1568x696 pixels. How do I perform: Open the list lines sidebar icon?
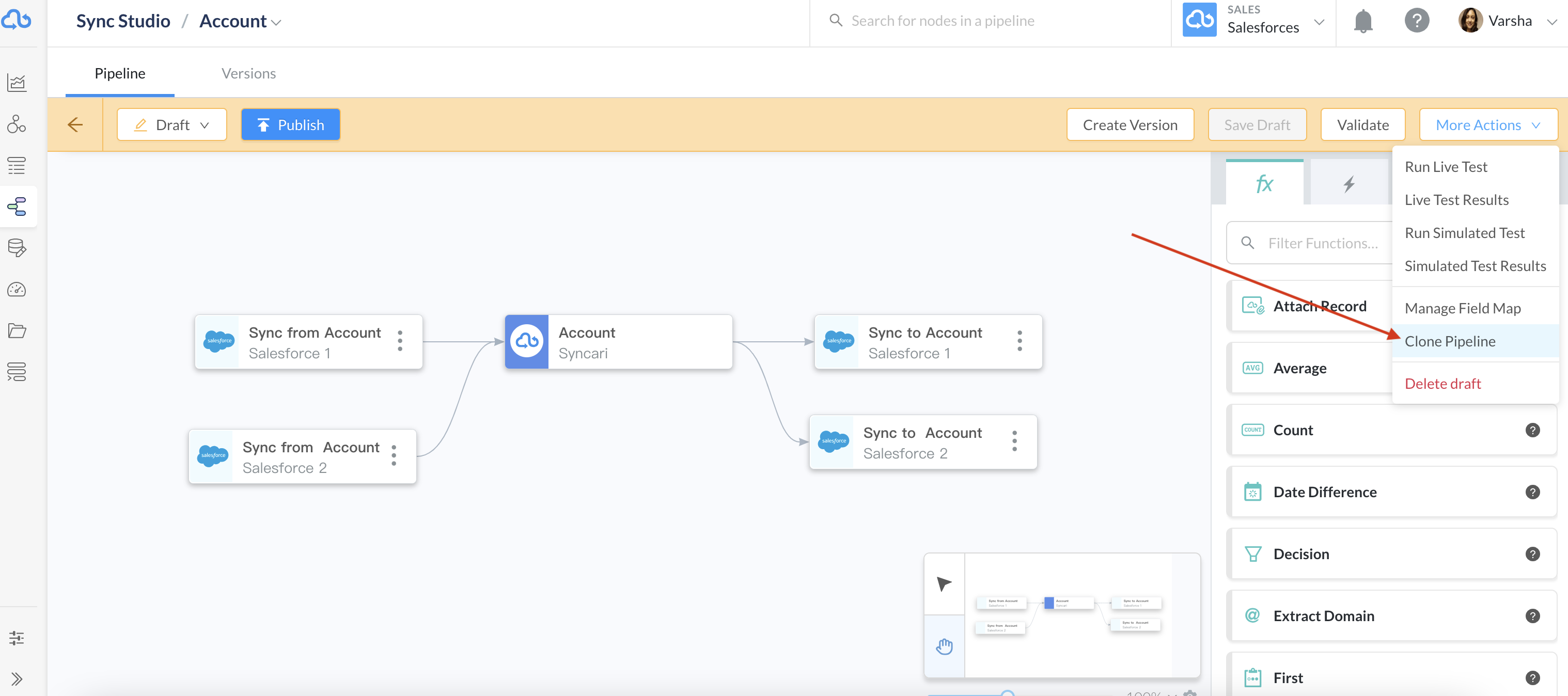coord(17,166)
